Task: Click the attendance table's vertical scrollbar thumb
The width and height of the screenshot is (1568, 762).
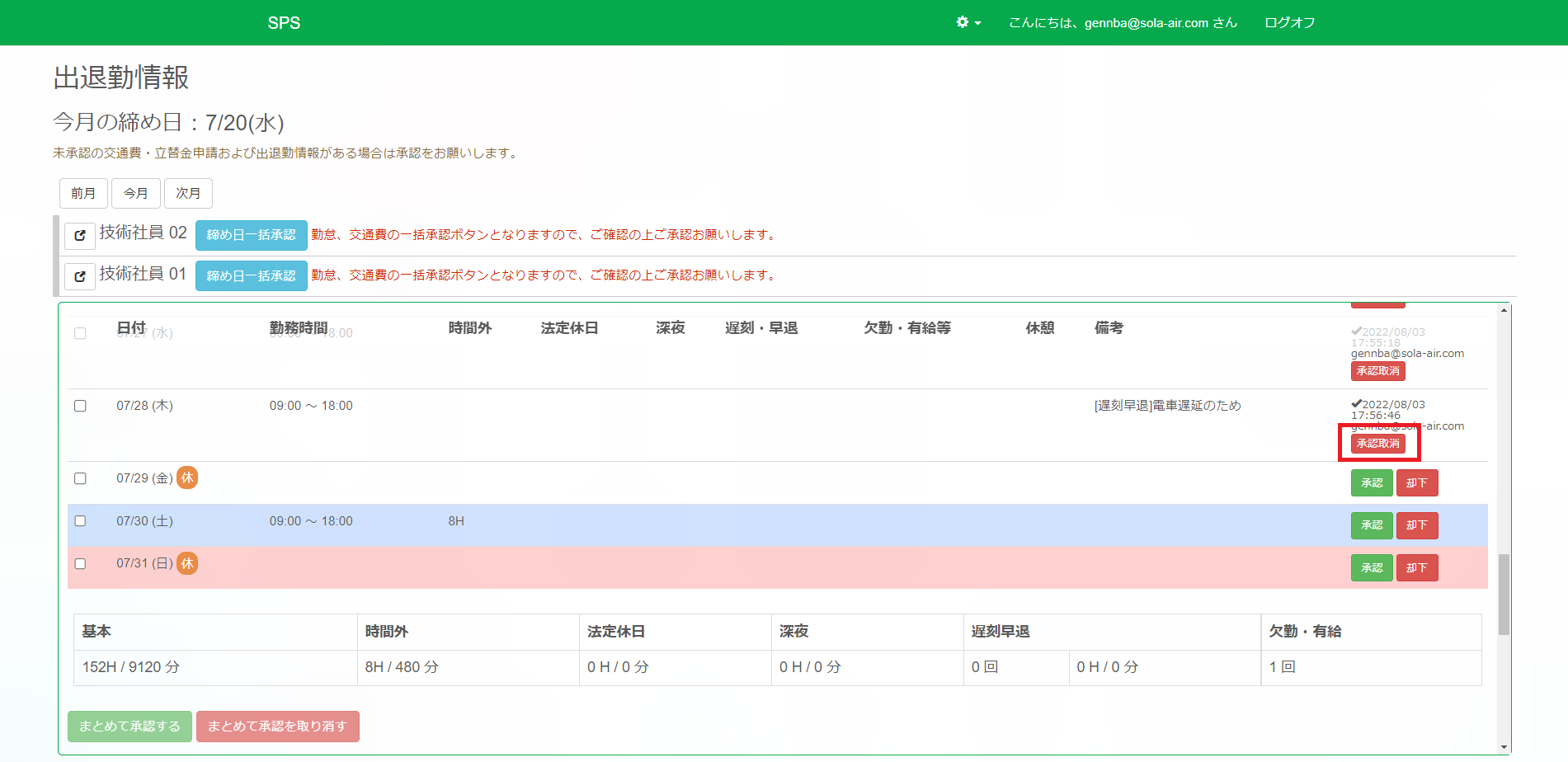Action: point(1504,594)
